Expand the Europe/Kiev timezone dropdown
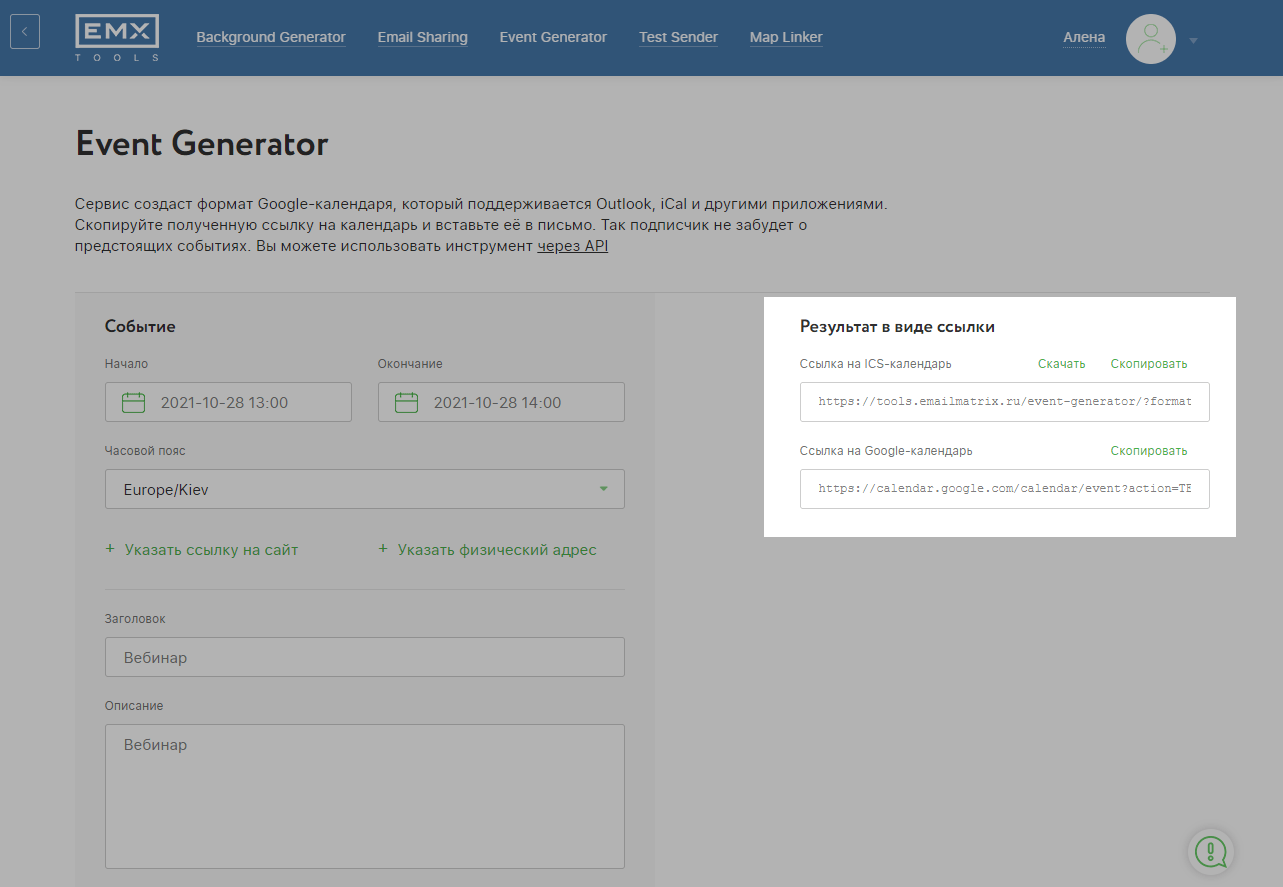The image size is (1283, 887). [x=603, y=489]
